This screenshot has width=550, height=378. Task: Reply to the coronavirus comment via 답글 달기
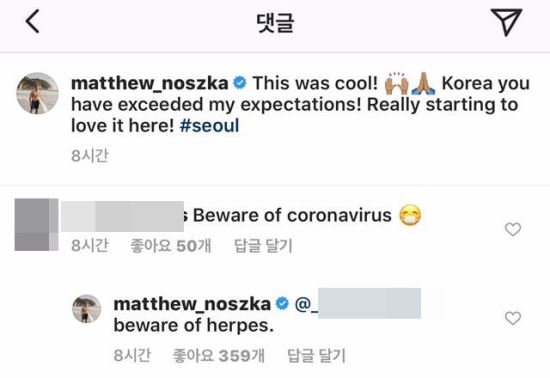click(263, 246)
